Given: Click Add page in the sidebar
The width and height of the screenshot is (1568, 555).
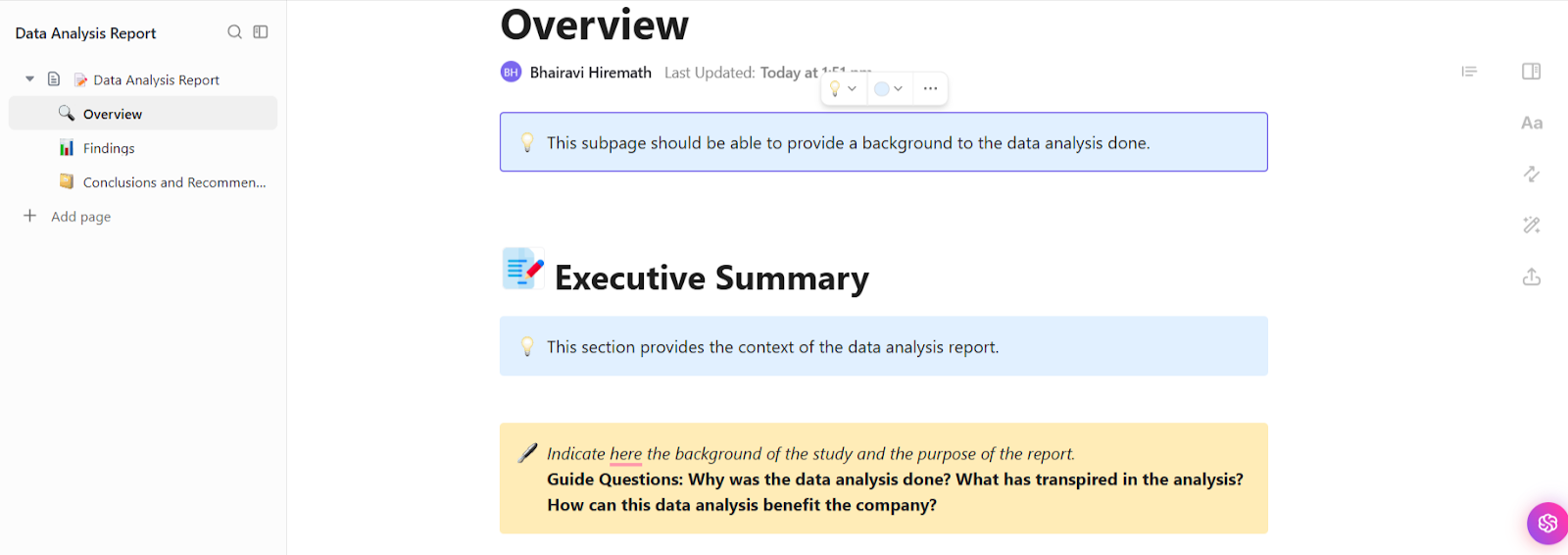Looking at the screenshot, I should tap(80, 217).
